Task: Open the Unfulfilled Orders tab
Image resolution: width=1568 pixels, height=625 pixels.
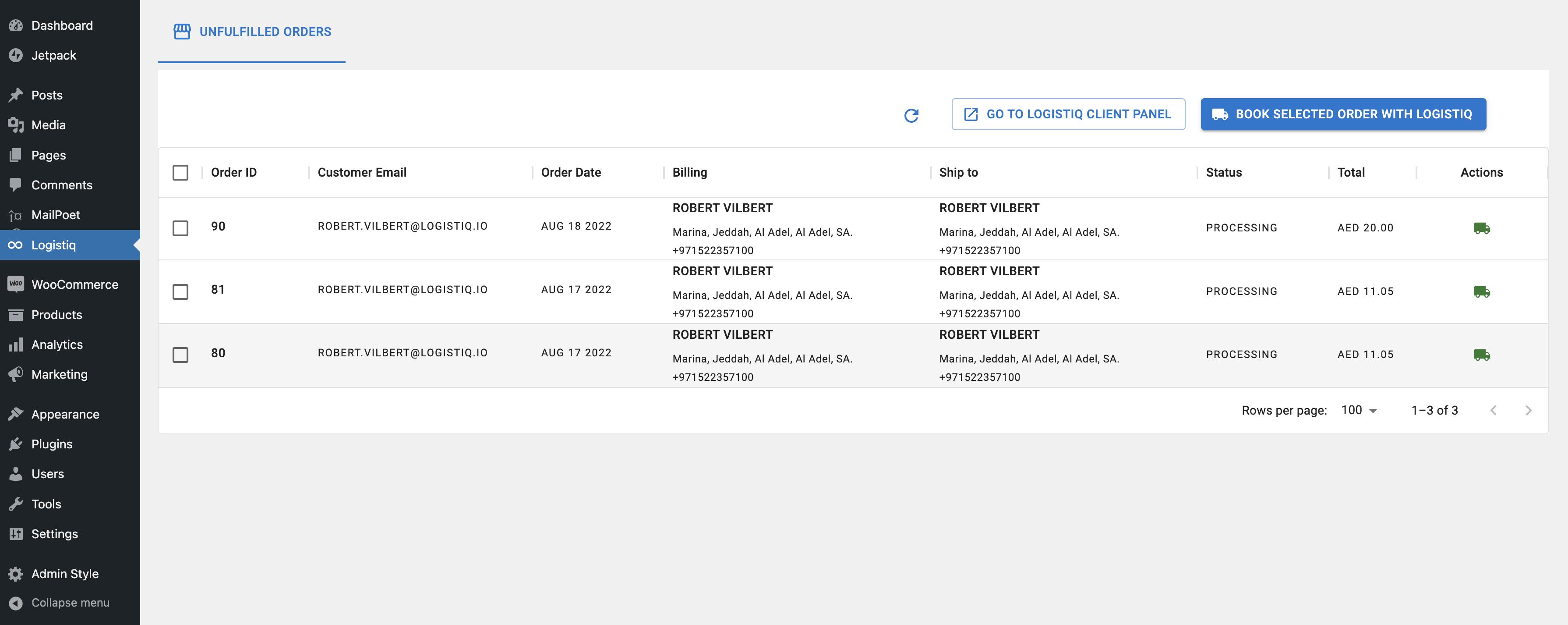Action: point(251,32)
